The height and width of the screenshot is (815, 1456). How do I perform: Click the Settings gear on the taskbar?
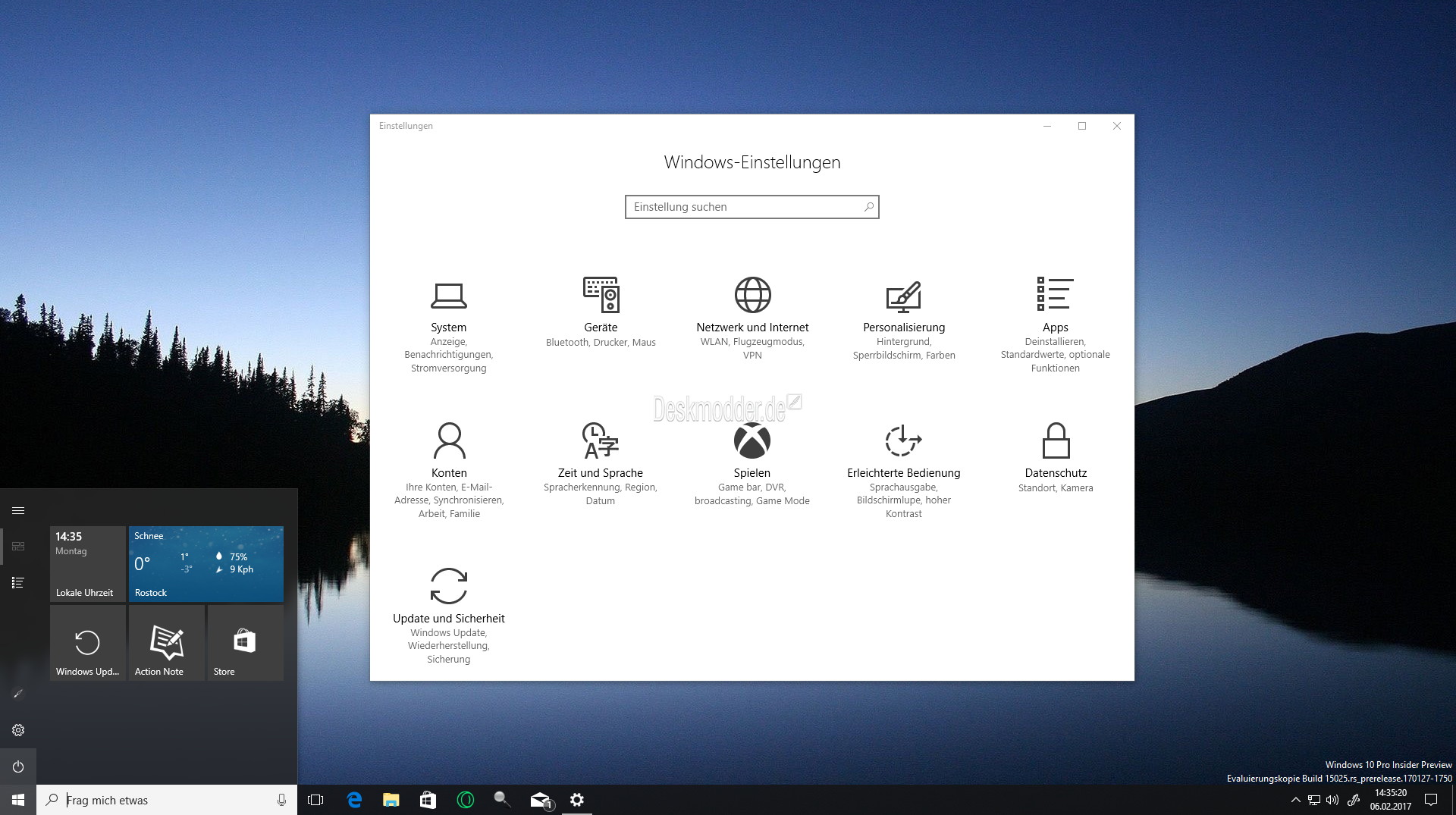577,800
